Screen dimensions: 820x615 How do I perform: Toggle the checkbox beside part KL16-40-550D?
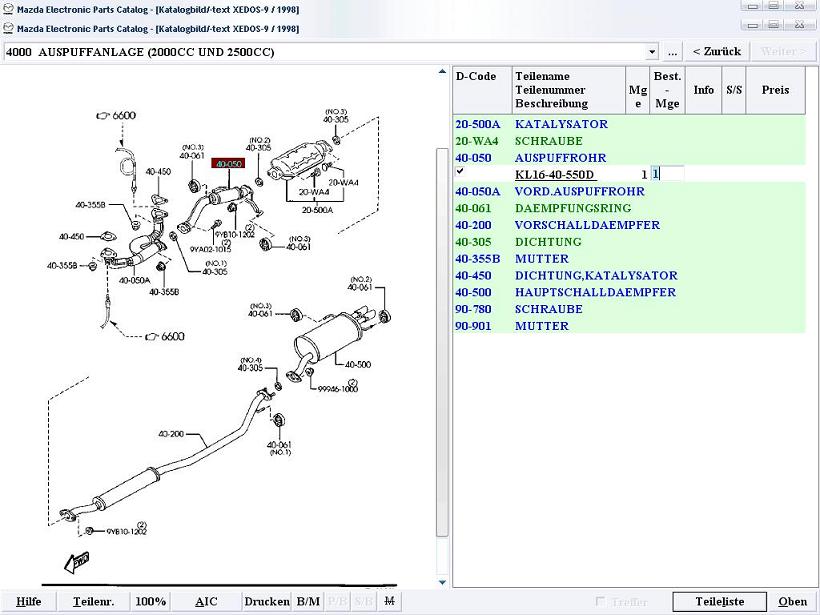click(460, 172)
